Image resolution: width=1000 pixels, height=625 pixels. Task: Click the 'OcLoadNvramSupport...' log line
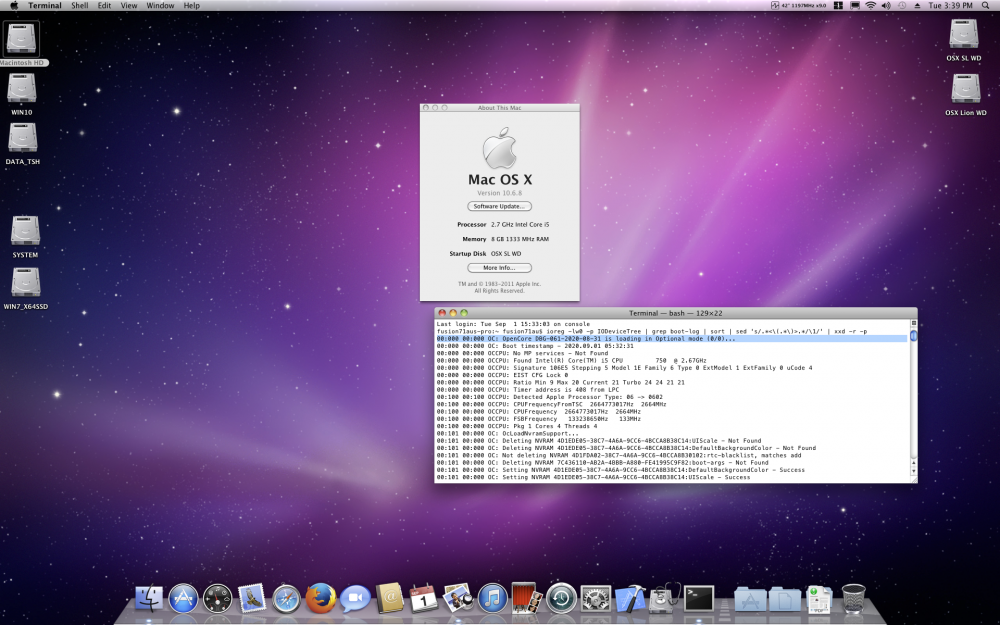(x=508, y=434)
